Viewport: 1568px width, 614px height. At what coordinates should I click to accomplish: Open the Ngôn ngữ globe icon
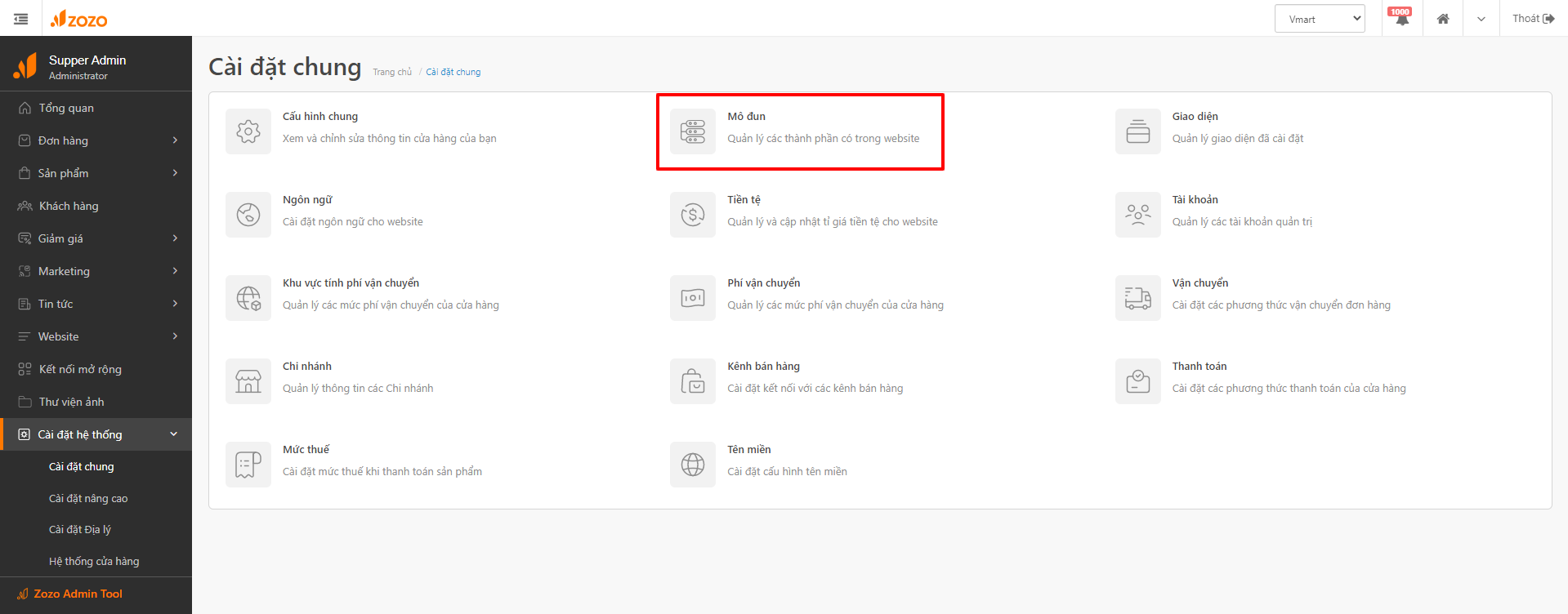click(248, 215)
